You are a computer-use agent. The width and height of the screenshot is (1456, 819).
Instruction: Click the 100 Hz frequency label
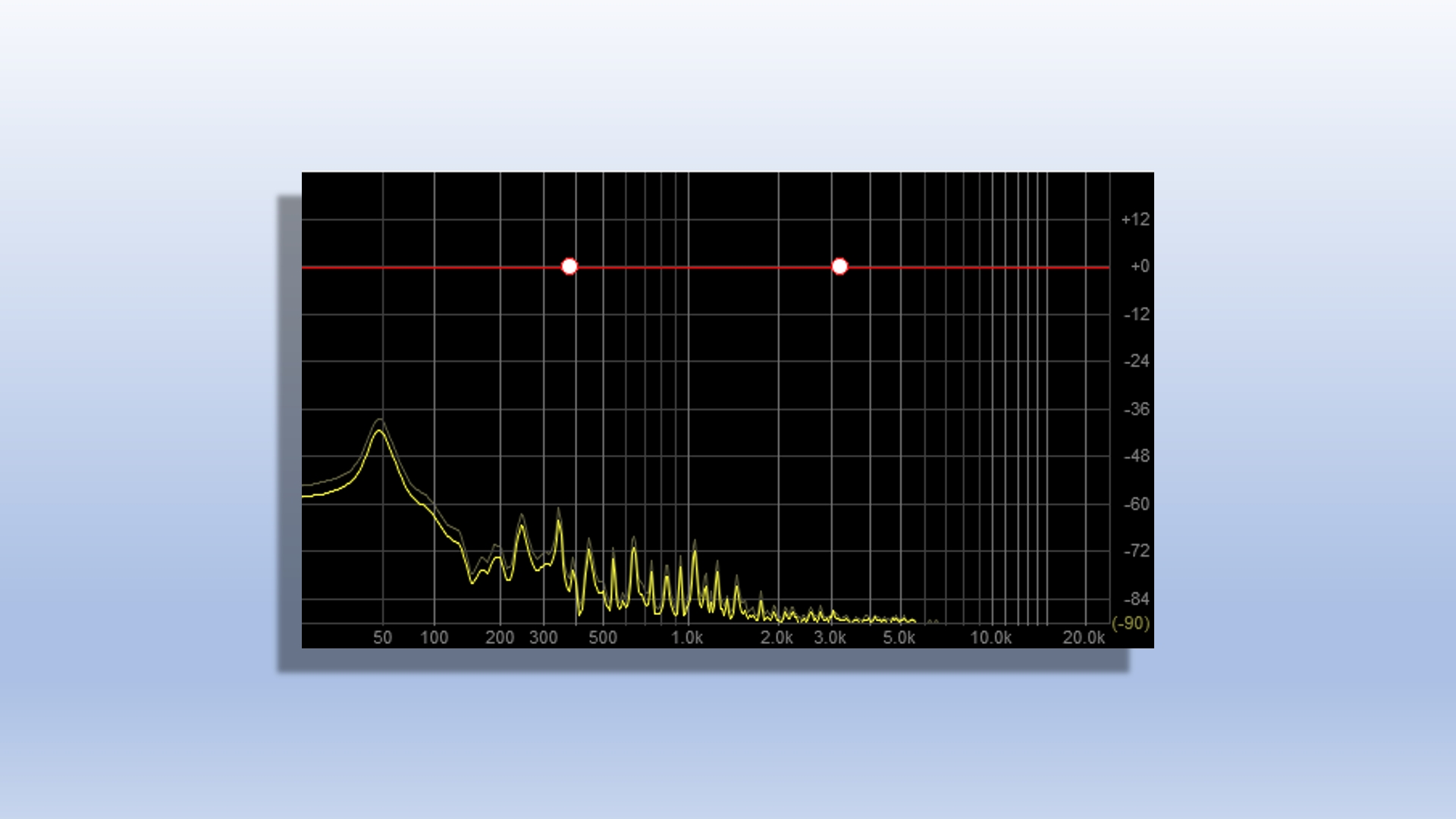point(435,638)
